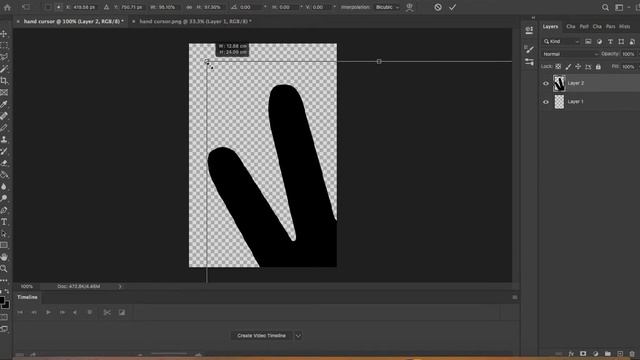Click the foreground color swatch
The image size is (640, 360).
(x=2, y=301)
